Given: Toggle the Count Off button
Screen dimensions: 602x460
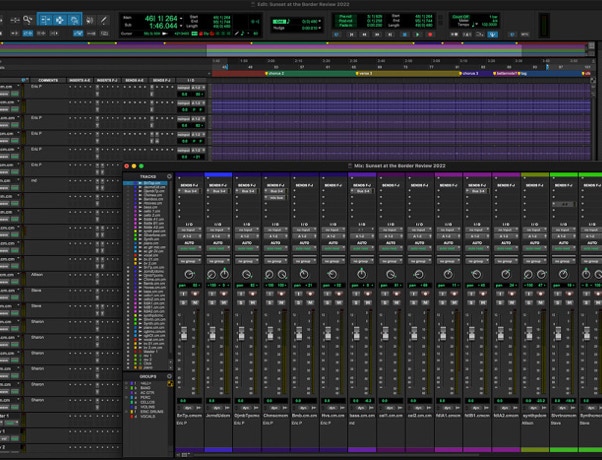Looking at the screenshot, I should 460,17.
